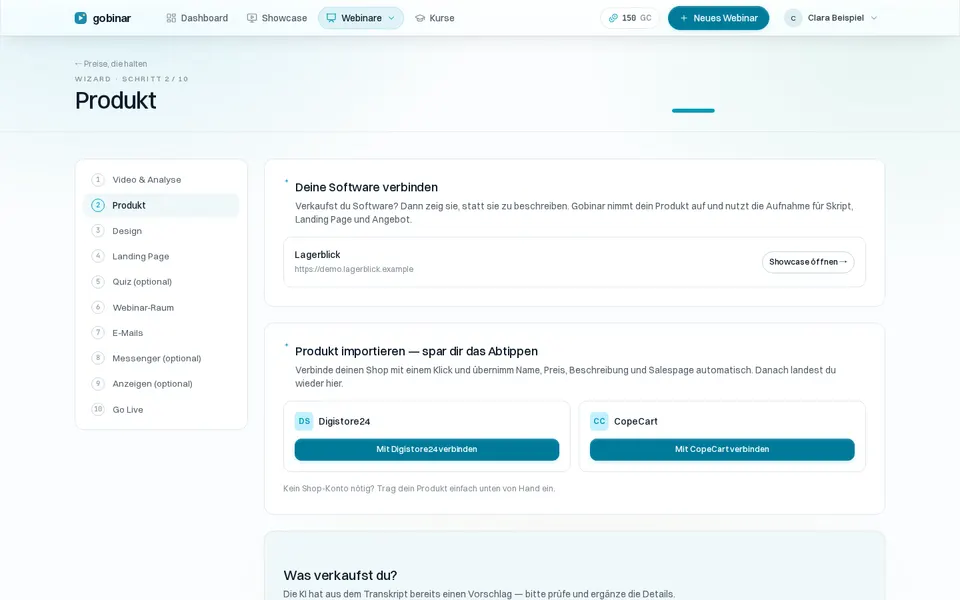Click the CC CopeCart badge icon
Viewport: 960px width, 600px height.
point(599,421)
